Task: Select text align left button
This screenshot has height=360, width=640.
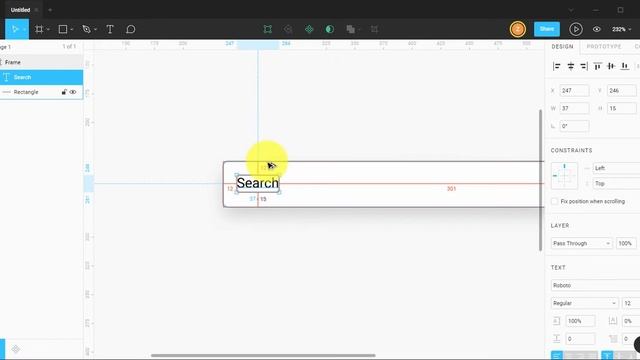Action: [x=557, y=356]
